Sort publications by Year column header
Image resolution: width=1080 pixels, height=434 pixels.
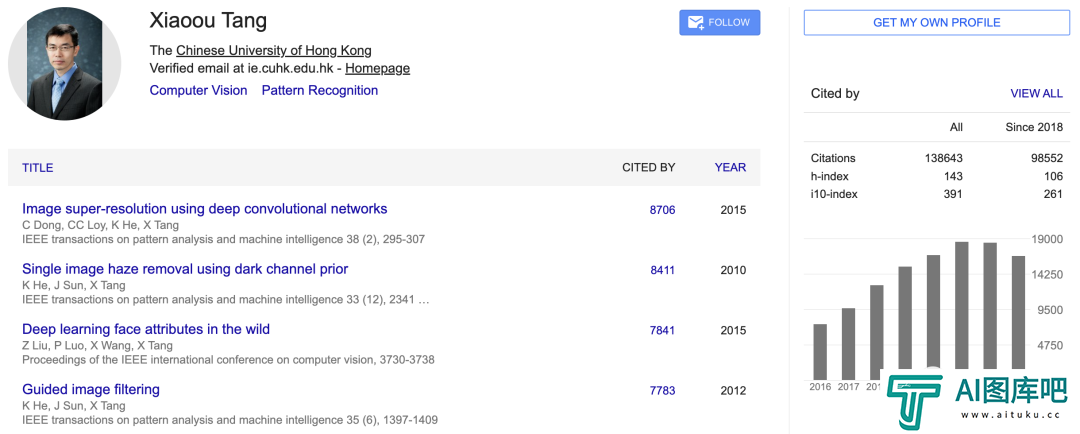tap(730, 167)
